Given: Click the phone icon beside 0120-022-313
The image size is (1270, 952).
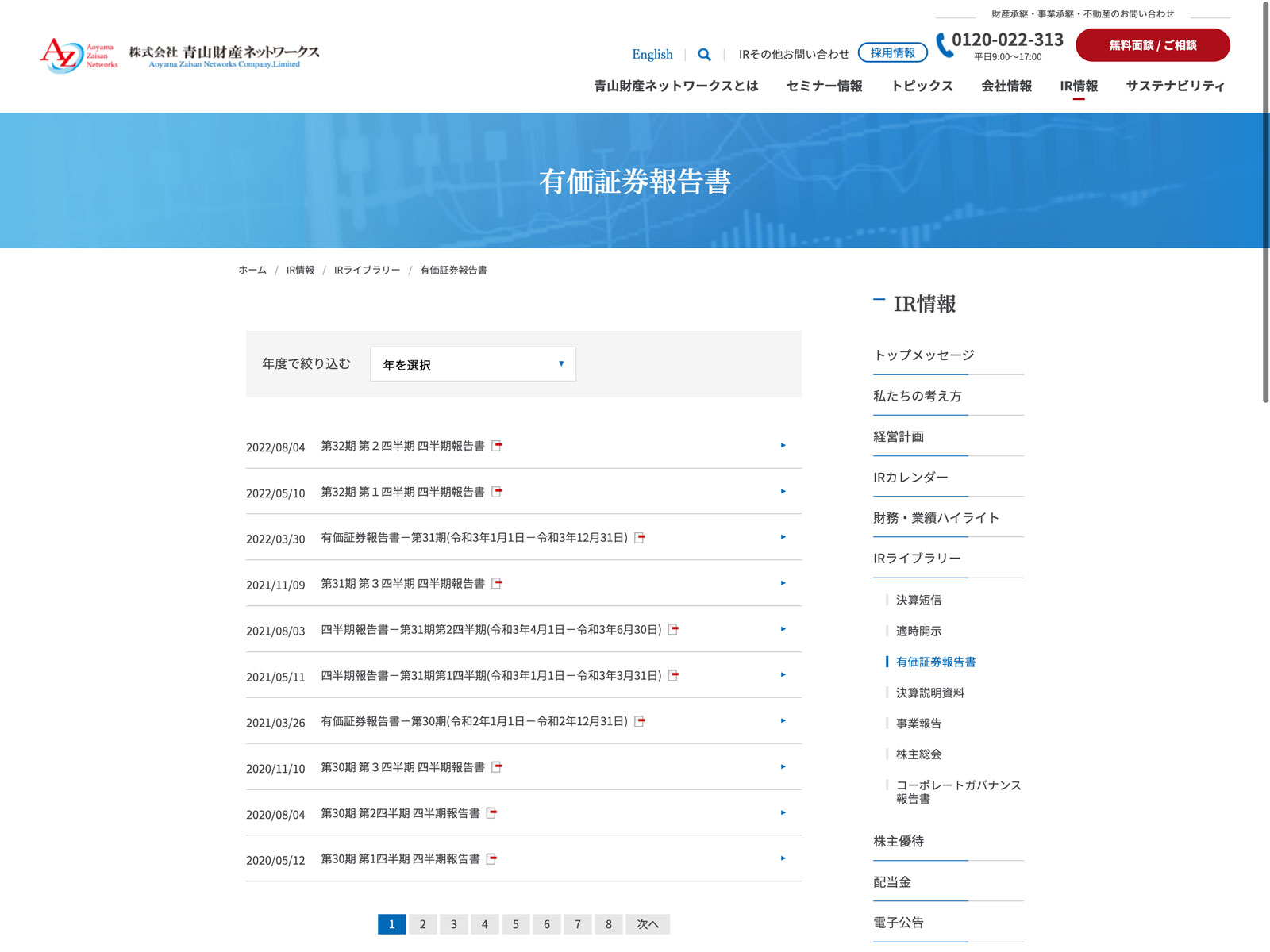Looking at the screenshot, I should tap(944, 45).
